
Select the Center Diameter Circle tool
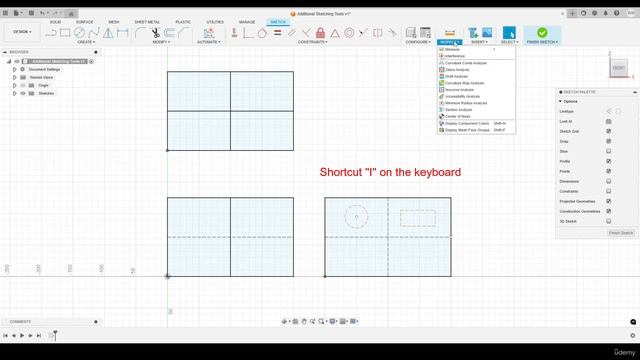point(79,33)
